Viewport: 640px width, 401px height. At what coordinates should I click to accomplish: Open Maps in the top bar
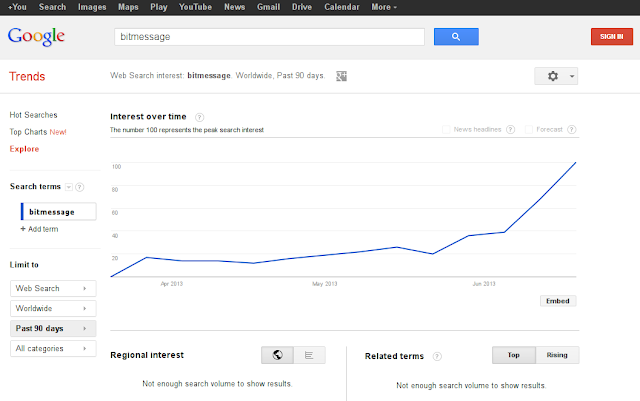pos(128,7)
